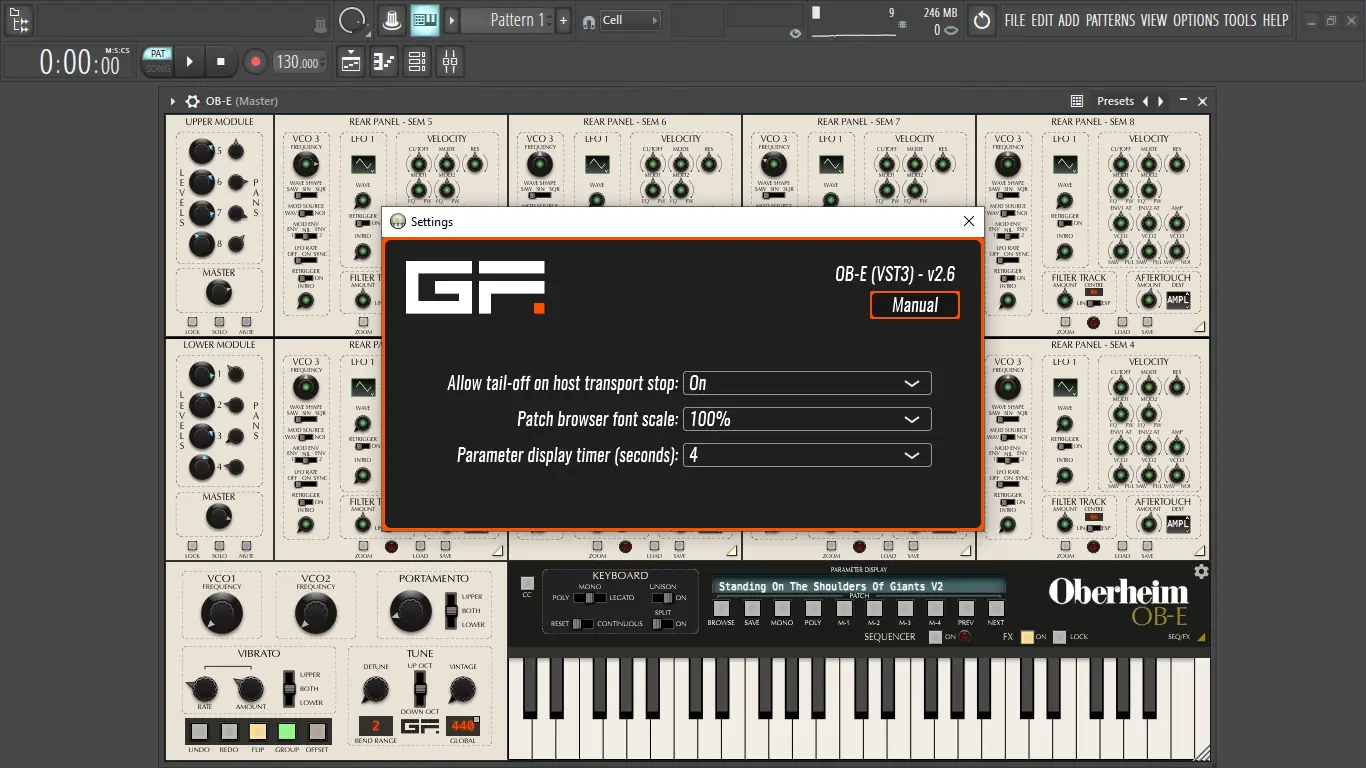Open the VIEW menu
This screenshot has height=768, width=1366.
pos(1154,20)
